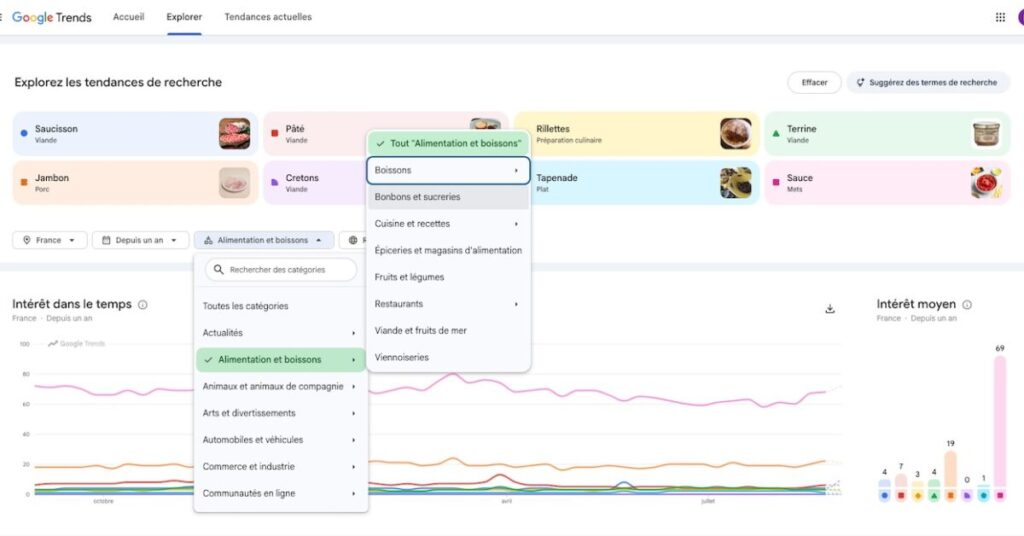1024x536 pixels.
Task: Choose Épiceries et magasins d'alimentation
Action: [x=448, y=251]
